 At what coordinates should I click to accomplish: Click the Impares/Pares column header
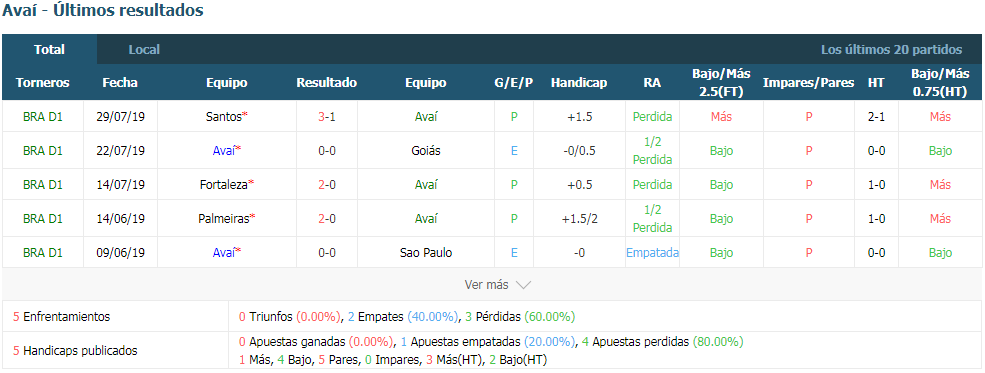point(808,83)
